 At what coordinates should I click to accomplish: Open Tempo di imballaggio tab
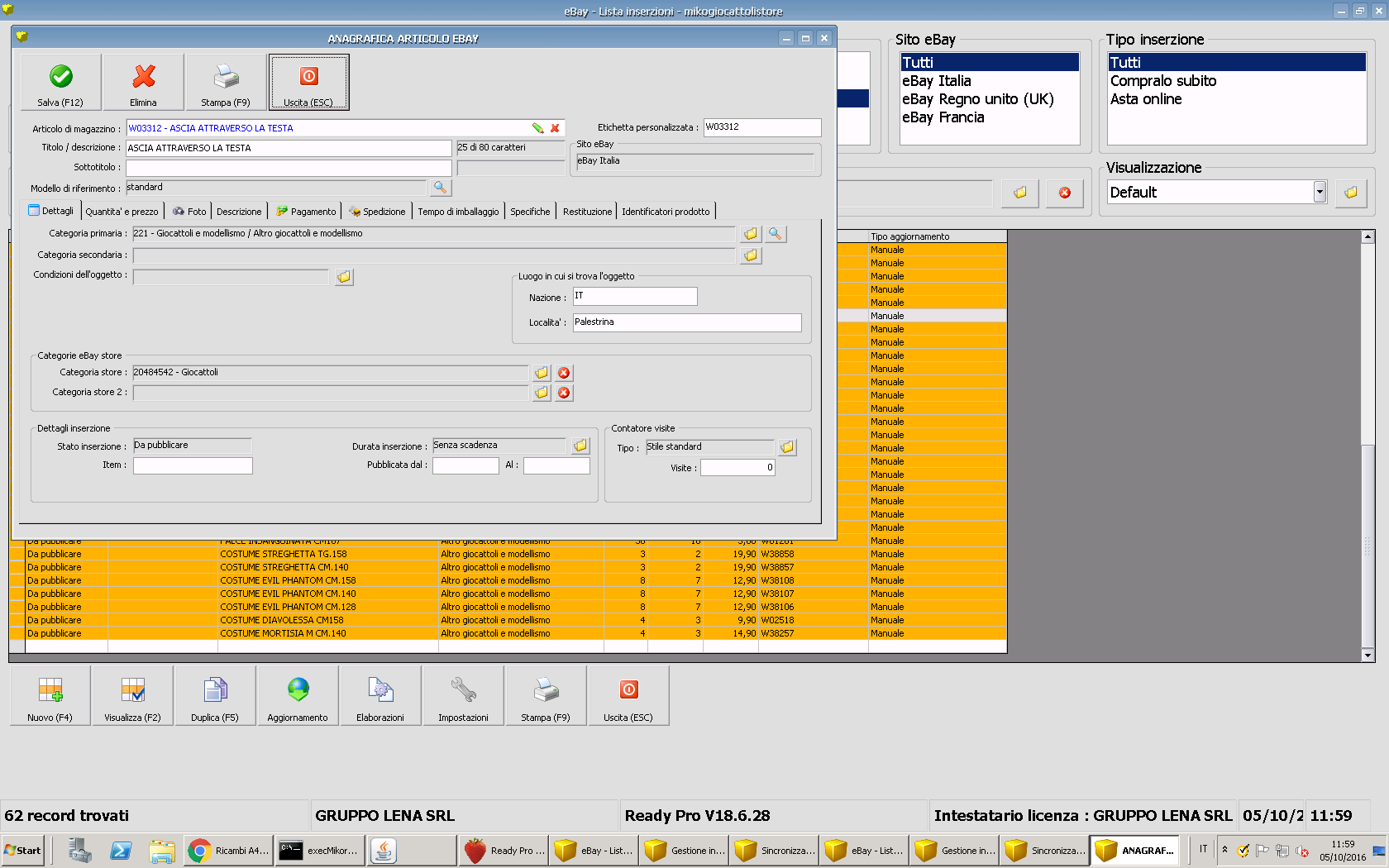[458, 212]
